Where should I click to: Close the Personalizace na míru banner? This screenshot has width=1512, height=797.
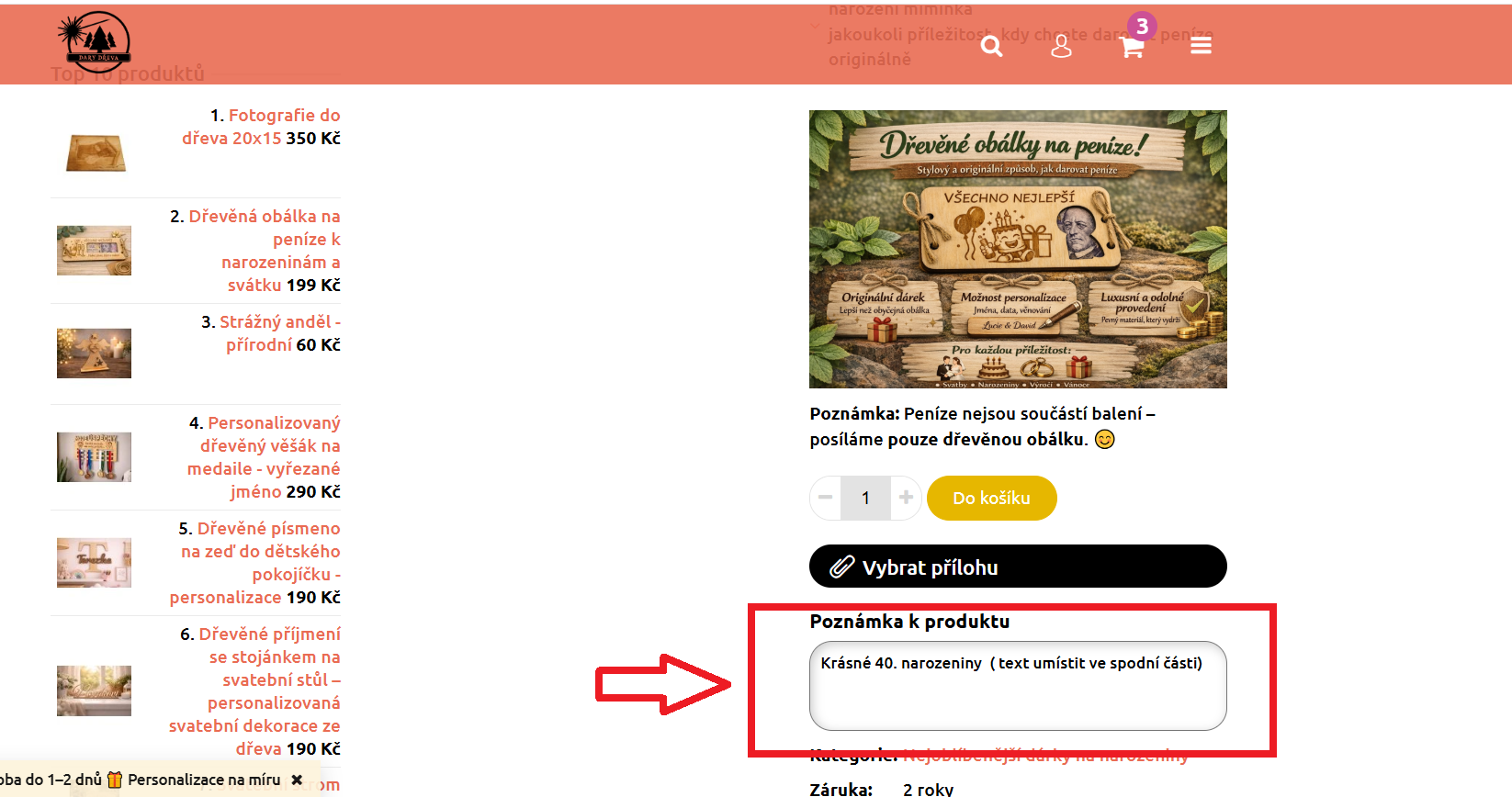(x=297, y=780)
